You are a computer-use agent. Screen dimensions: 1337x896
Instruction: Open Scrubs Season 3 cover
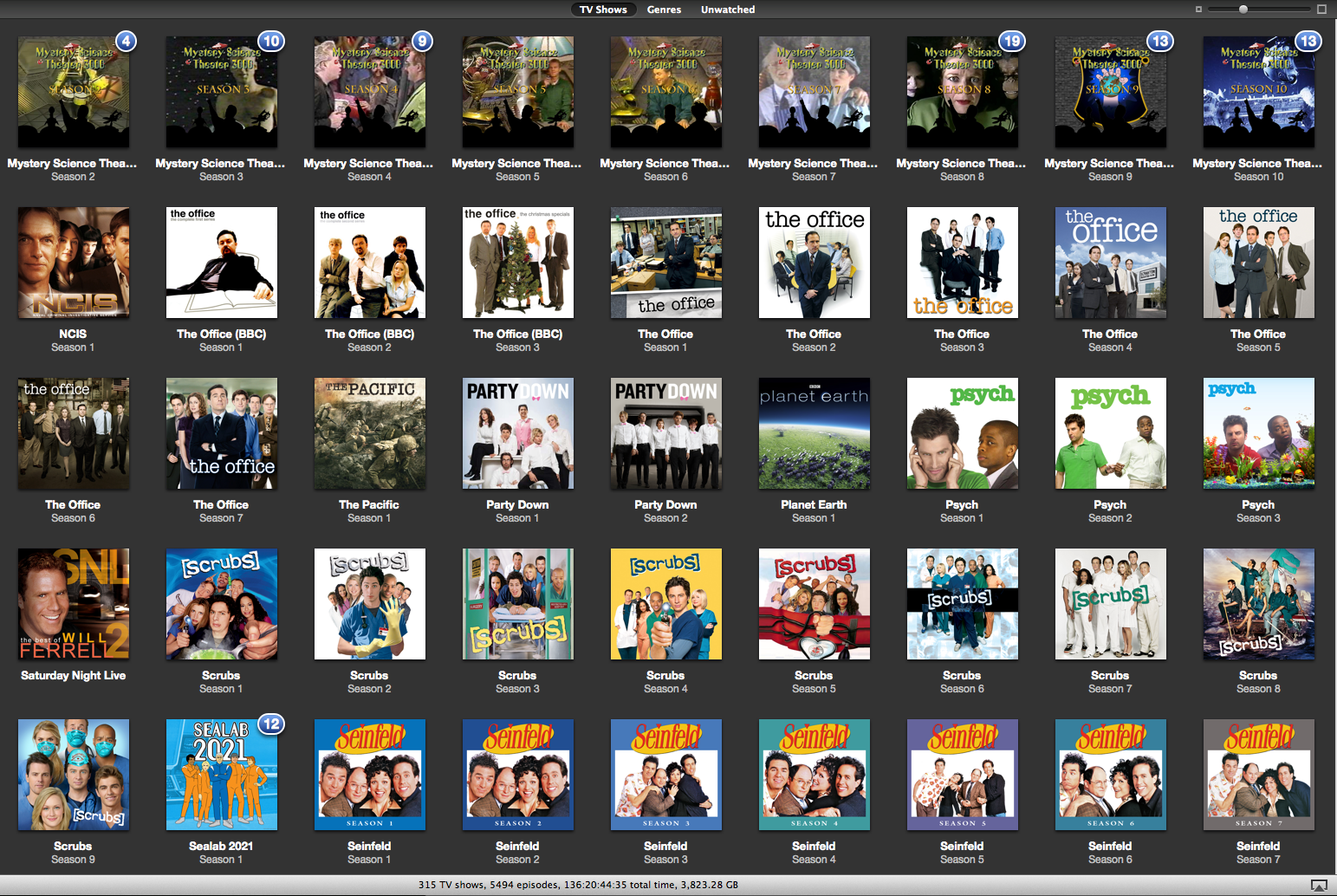point(518,604)
